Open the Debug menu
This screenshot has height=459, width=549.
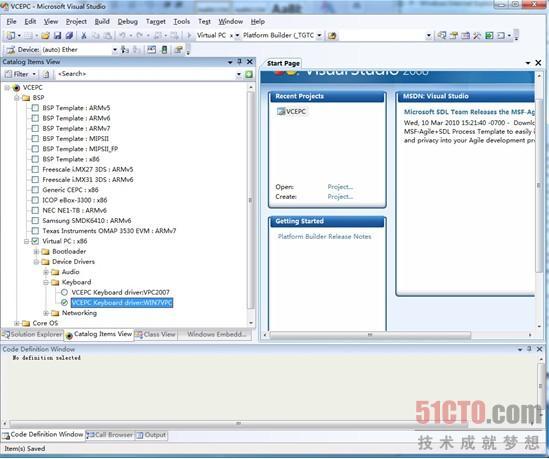(x=127, y=22)
